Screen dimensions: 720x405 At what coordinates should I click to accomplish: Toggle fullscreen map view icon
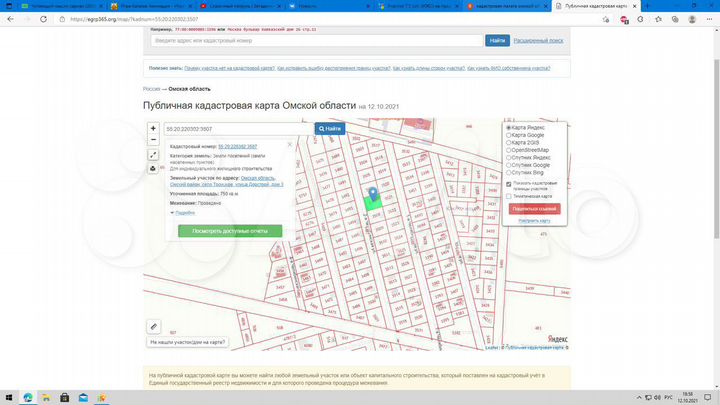[x=153, y=155]
